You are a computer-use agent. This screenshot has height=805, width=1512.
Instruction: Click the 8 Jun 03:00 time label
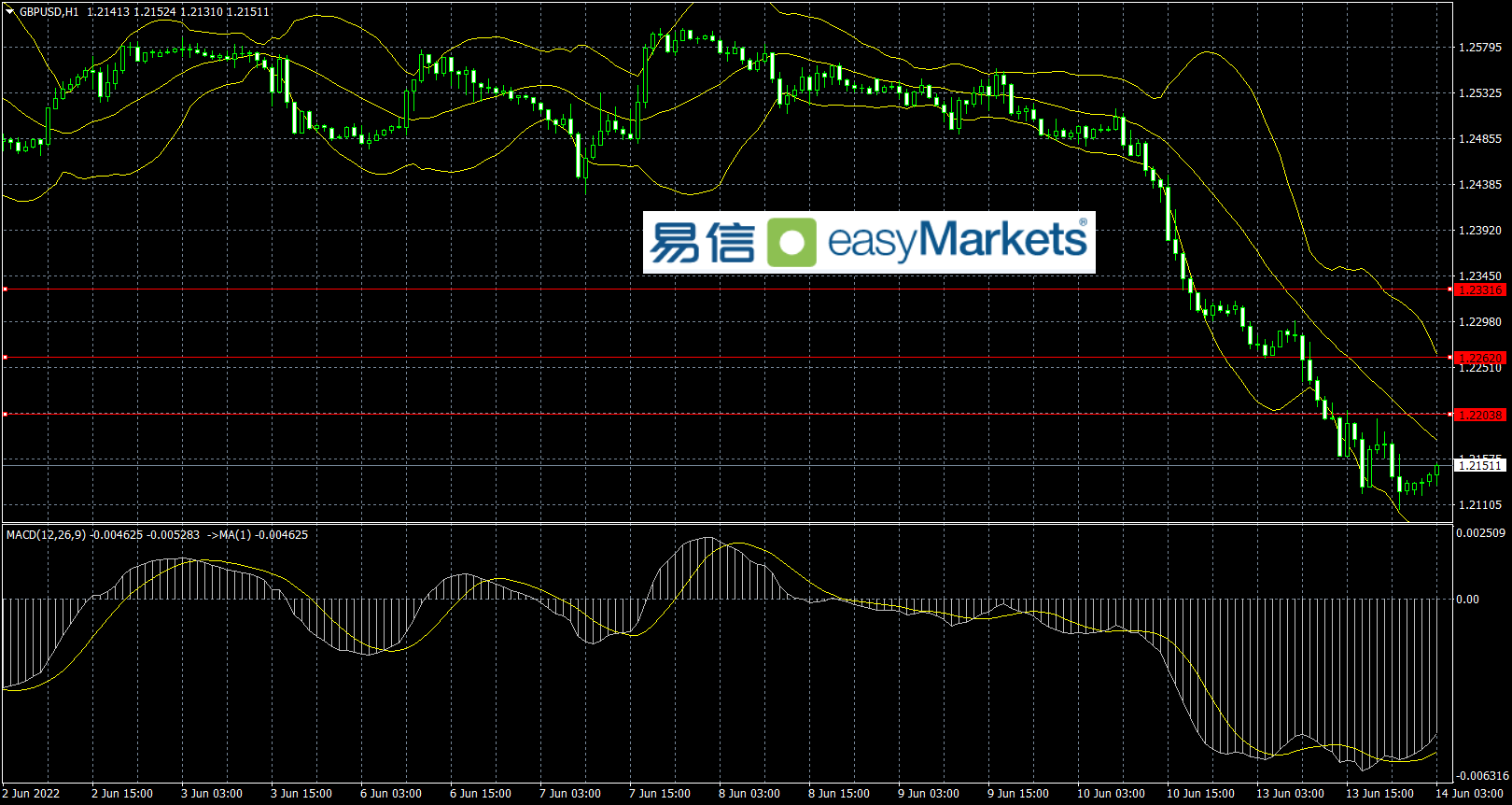tap(749, 794)
